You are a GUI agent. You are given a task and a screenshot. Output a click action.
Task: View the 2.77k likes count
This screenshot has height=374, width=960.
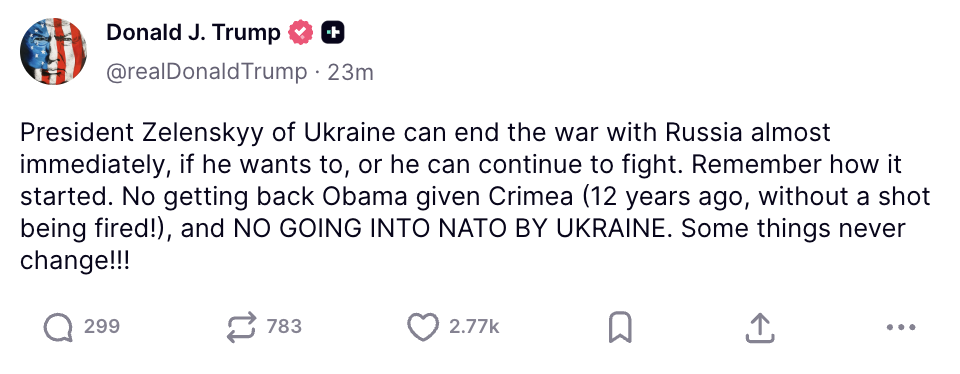474,326
